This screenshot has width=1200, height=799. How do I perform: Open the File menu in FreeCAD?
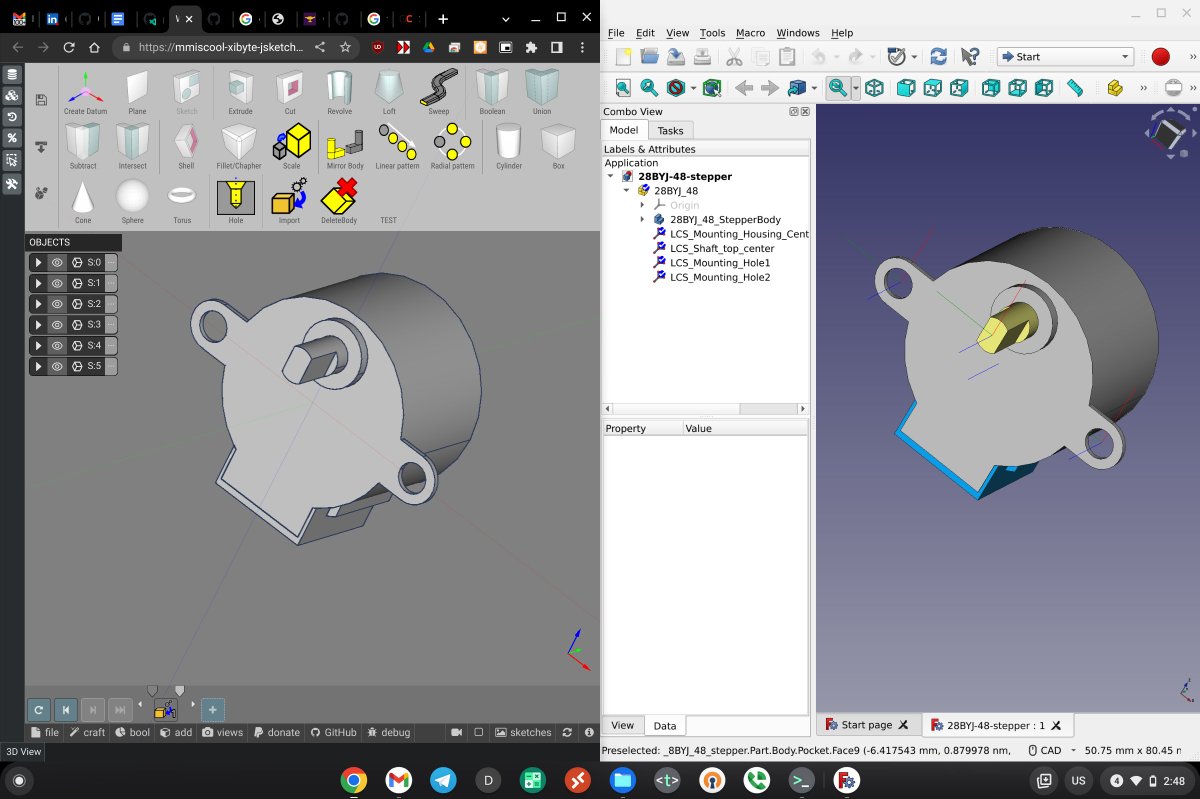point(616,33)
